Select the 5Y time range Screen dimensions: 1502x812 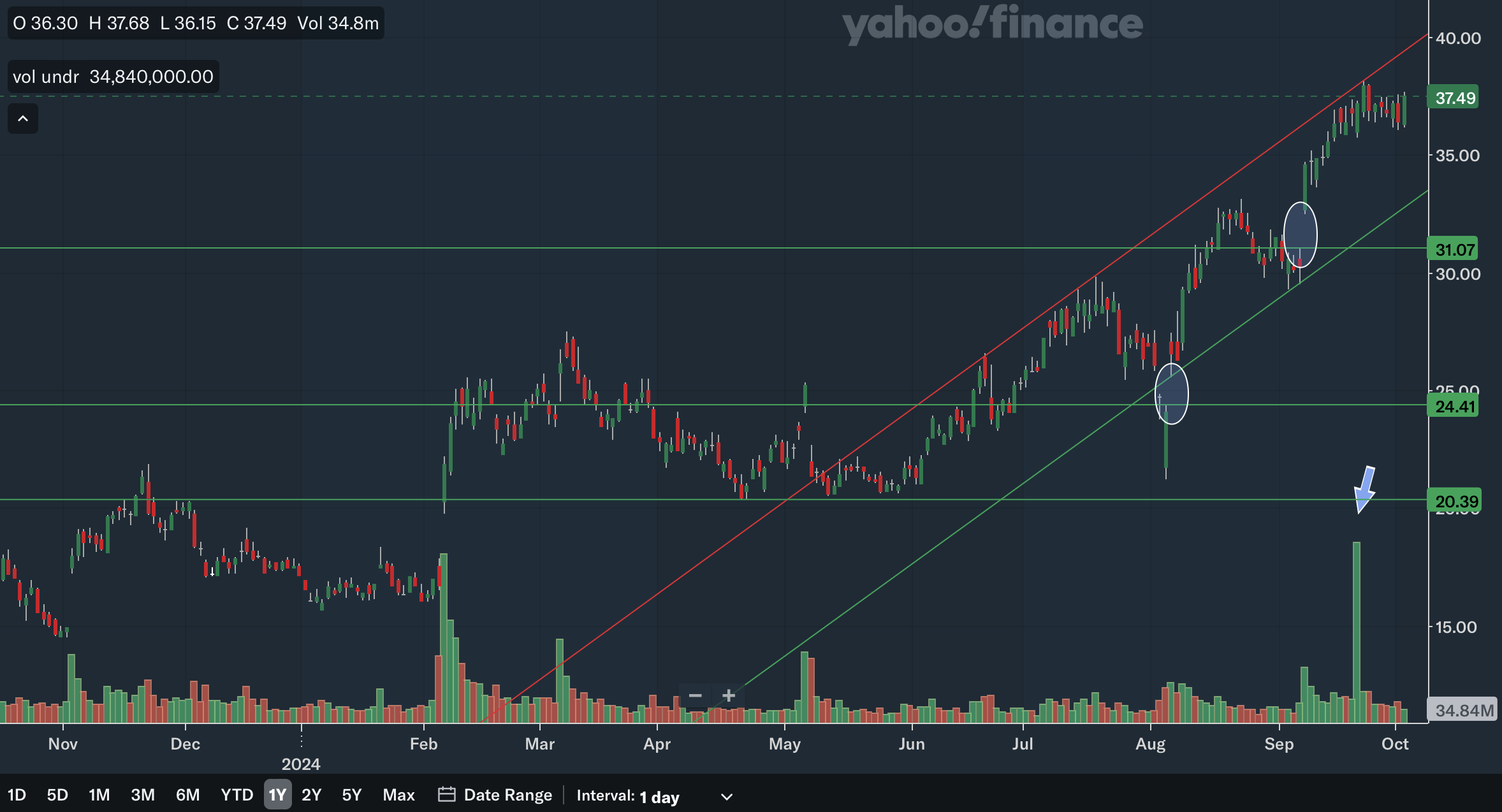[352, 795]
